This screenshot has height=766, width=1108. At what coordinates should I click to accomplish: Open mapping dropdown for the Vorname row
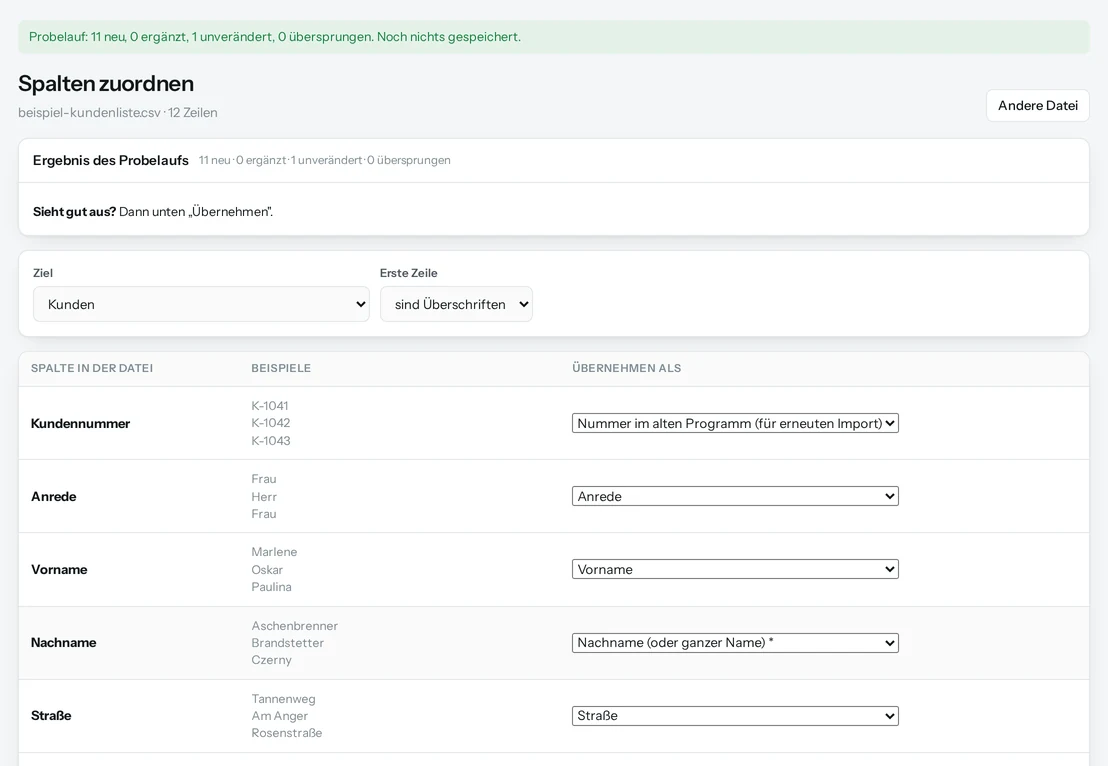pos(735,570)
